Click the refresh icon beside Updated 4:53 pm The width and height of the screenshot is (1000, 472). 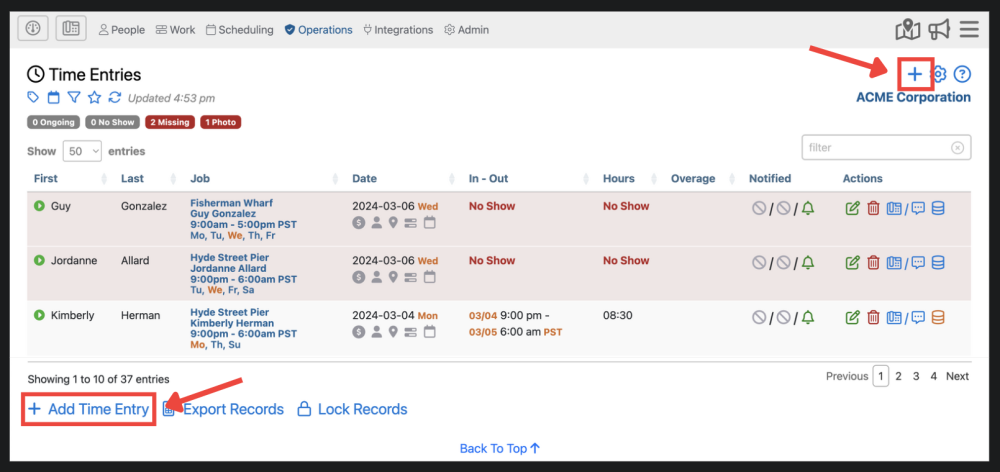115,97
